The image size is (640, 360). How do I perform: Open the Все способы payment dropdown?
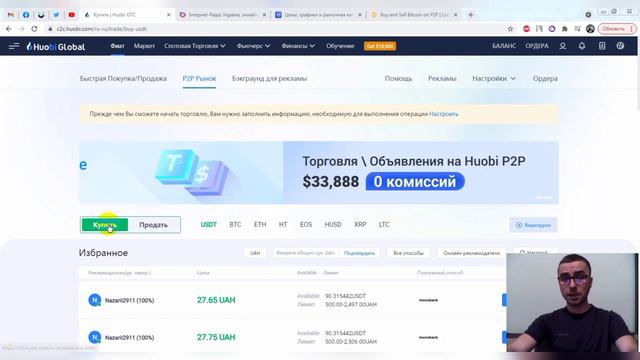(x=409, y=253)
